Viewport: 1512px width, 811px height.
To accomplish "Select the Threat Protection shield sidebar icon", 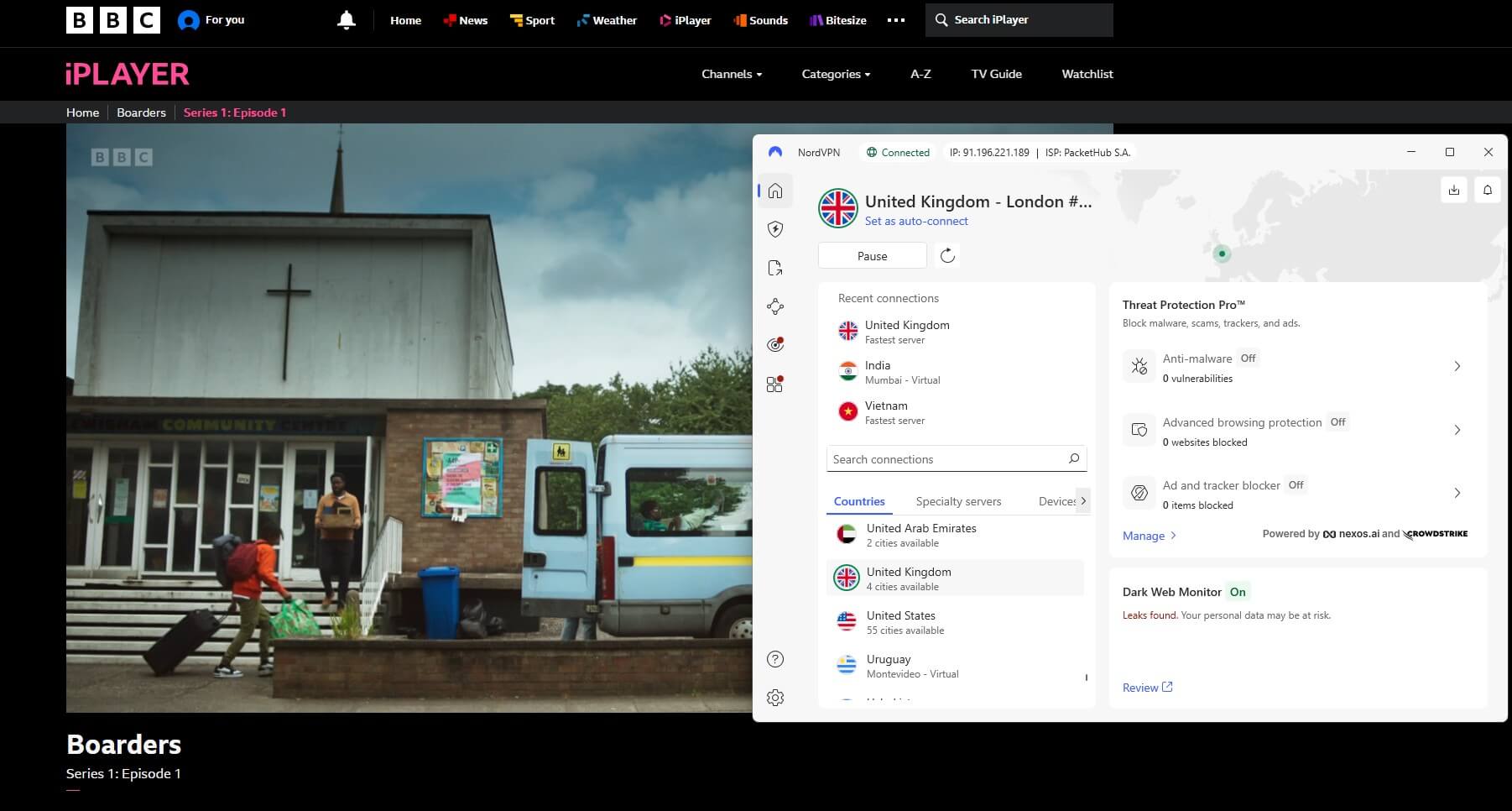I will tap(775, 228).
